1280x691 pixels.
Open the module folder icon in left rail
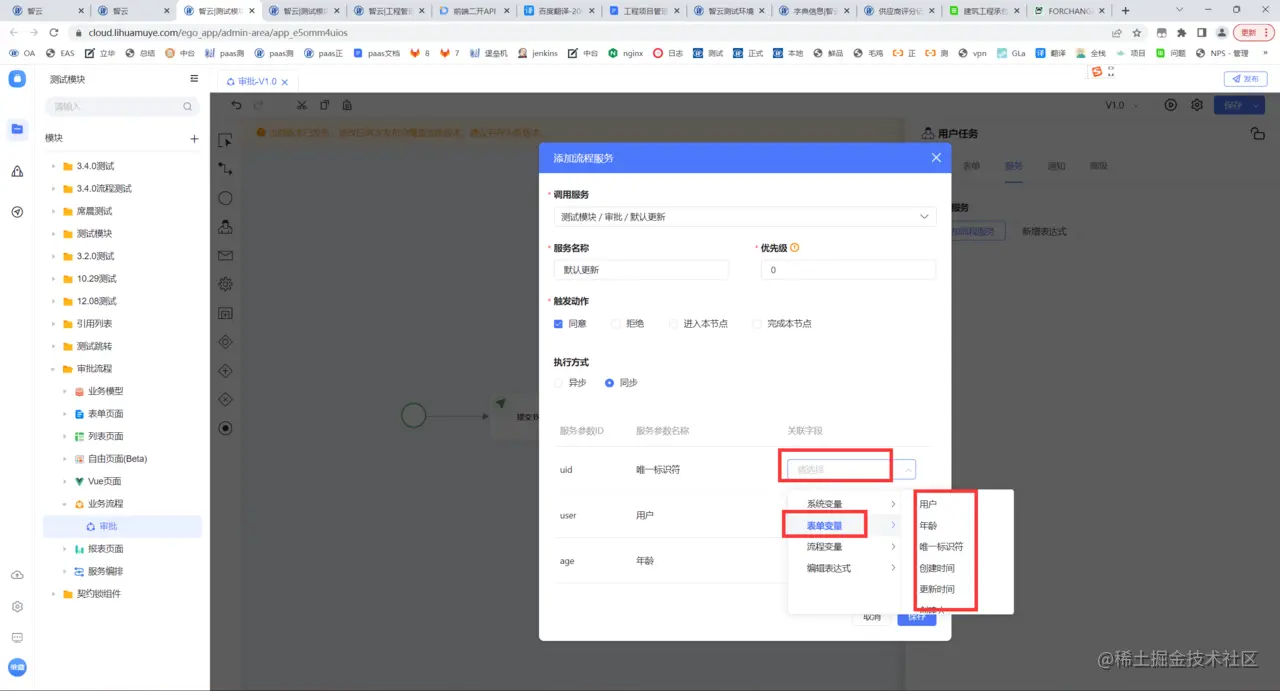point(17,128)
